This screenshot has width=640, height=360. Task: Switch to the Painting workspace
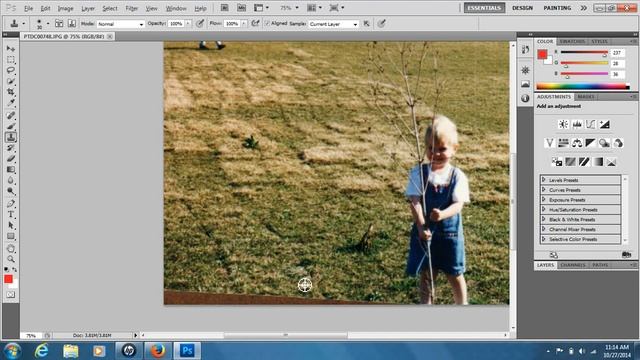(x=557, y=8)
